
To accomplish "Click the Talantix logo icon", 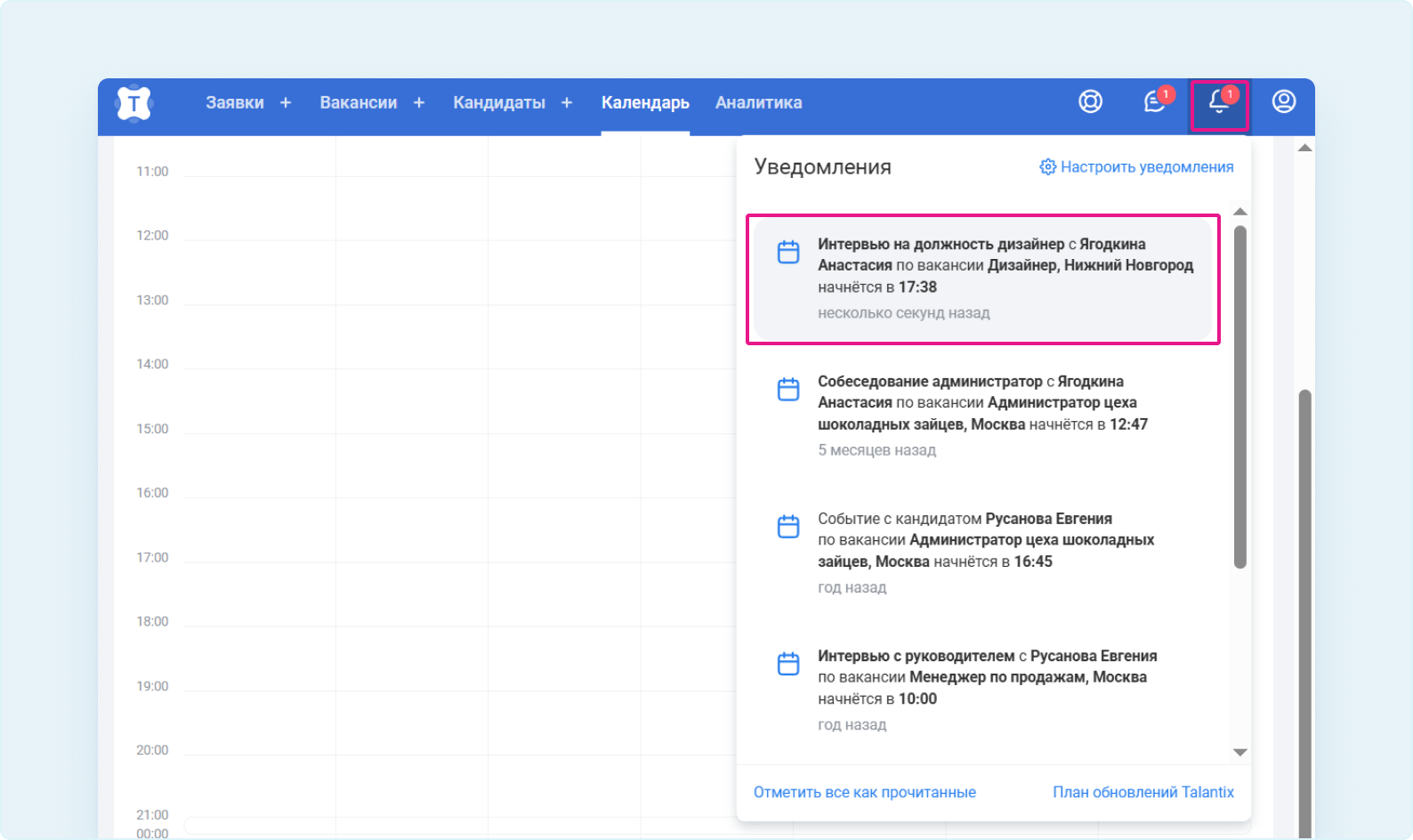I will (x=133, y=103).
